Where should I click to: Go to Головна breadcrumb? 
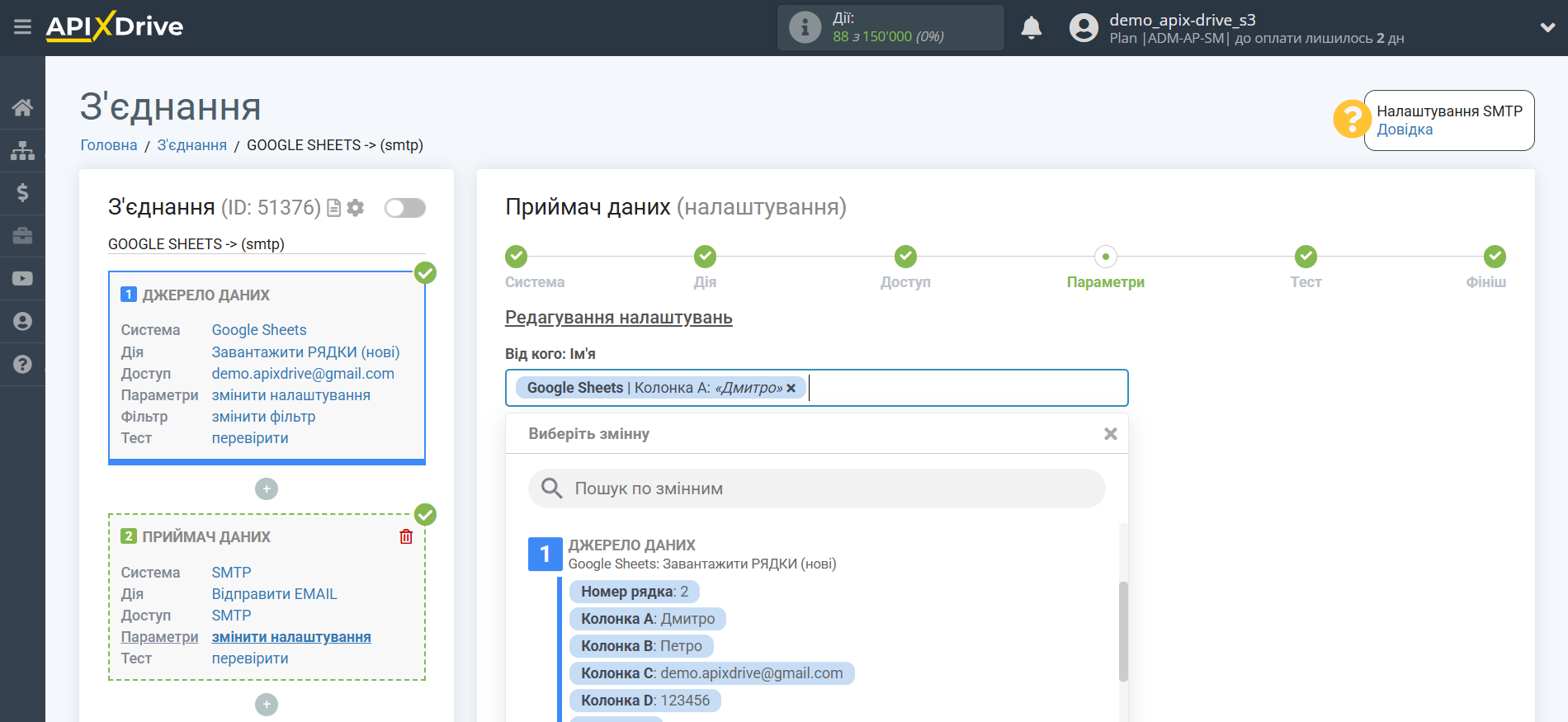click(109, 145)
